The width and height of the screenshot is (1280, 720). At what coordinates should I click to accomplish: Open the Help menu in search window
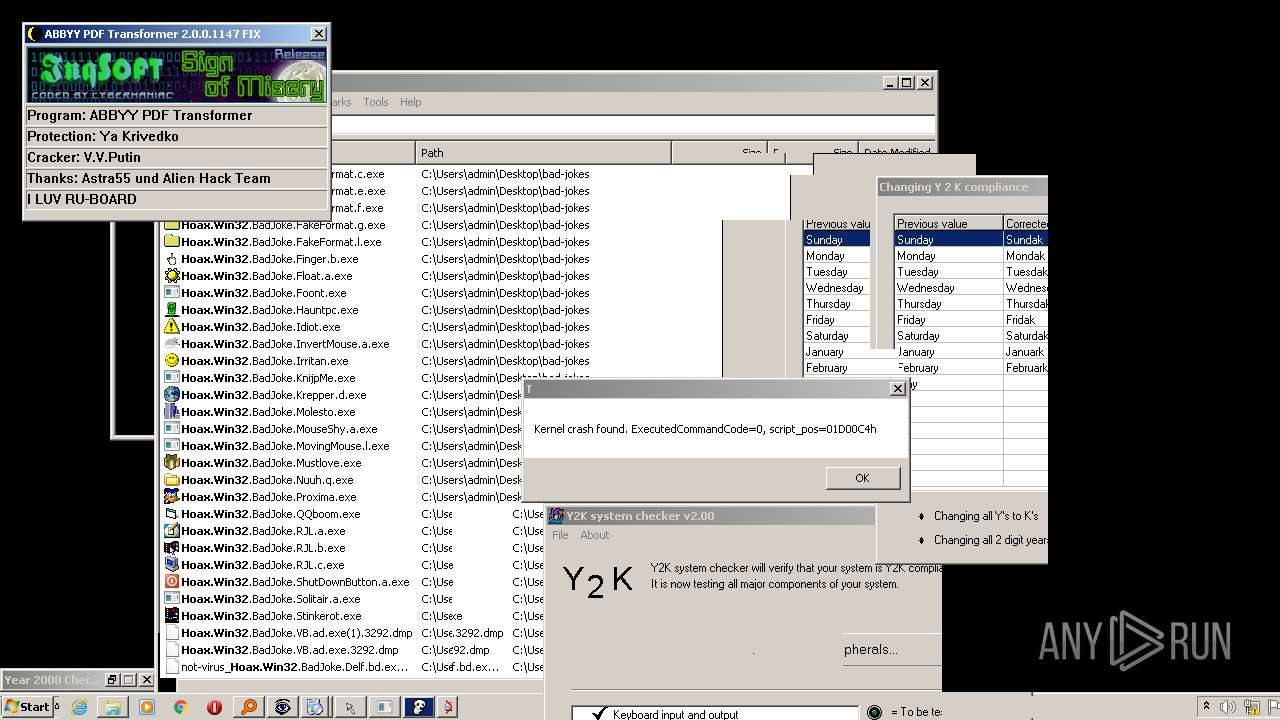411,102
